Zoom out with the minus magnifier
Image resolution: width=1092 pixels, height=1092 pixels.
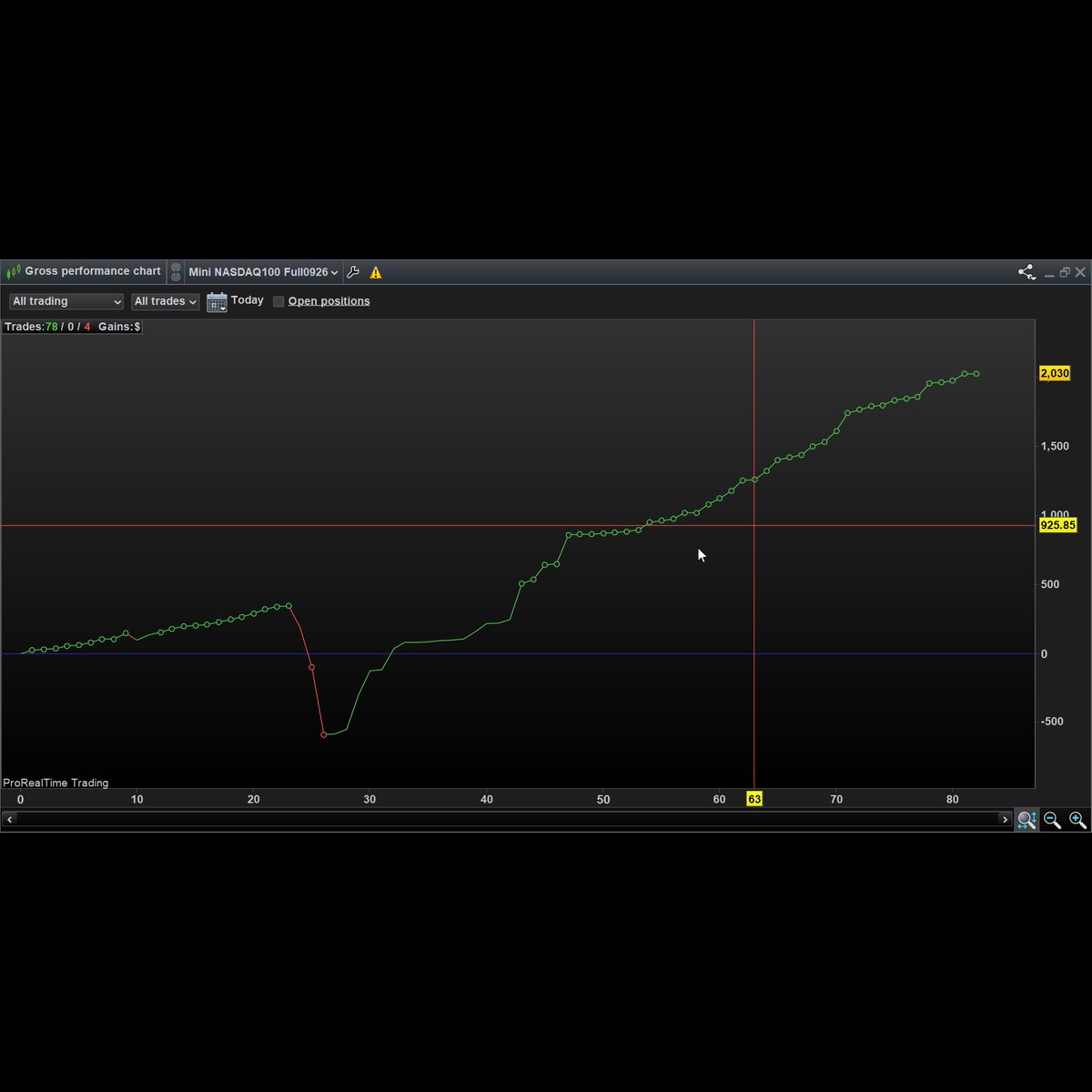pyautogui.click(x=1052, y=820)
